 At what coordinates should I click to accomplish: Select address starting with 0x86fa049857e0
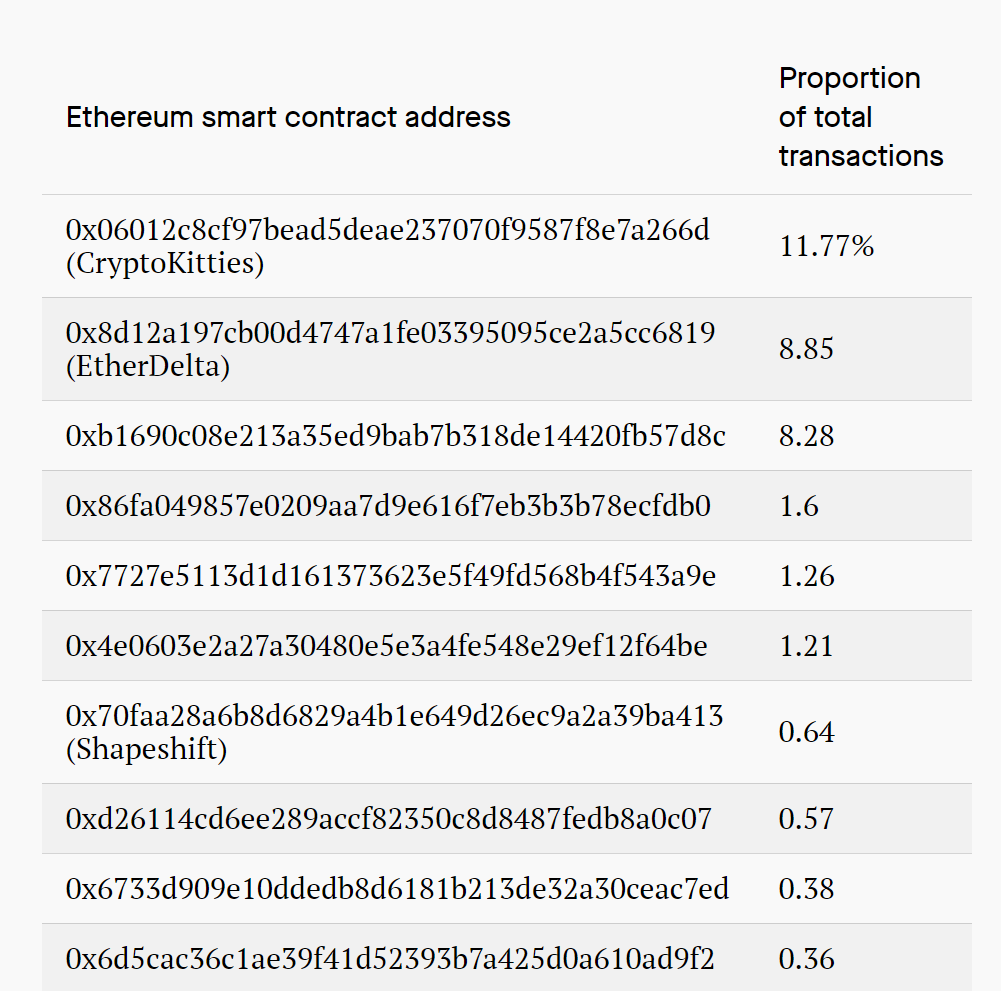tap(388, 506)
